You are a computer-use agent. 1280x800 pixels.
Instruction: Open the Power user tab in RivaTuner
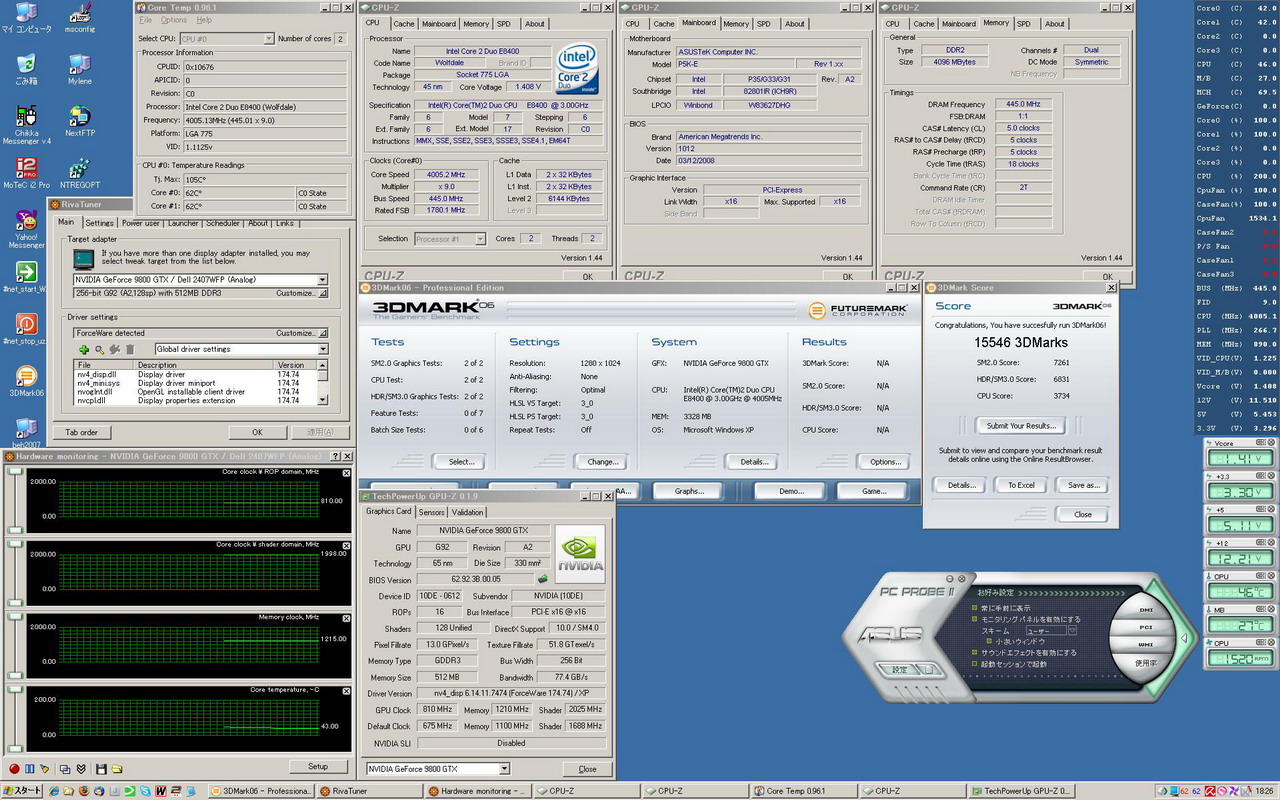tap(141, 223)
